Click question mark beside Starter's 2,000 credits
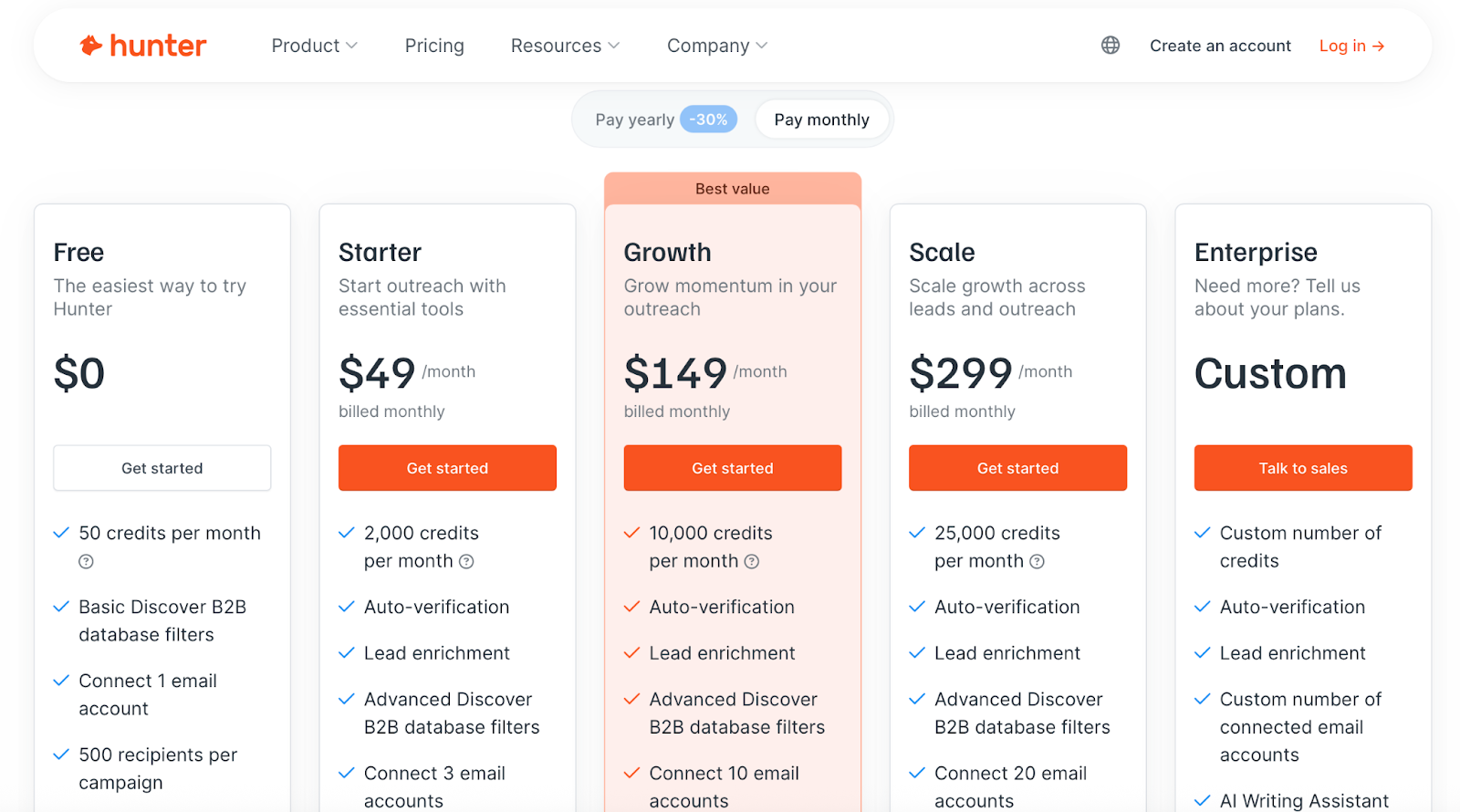 coord(466,561)
